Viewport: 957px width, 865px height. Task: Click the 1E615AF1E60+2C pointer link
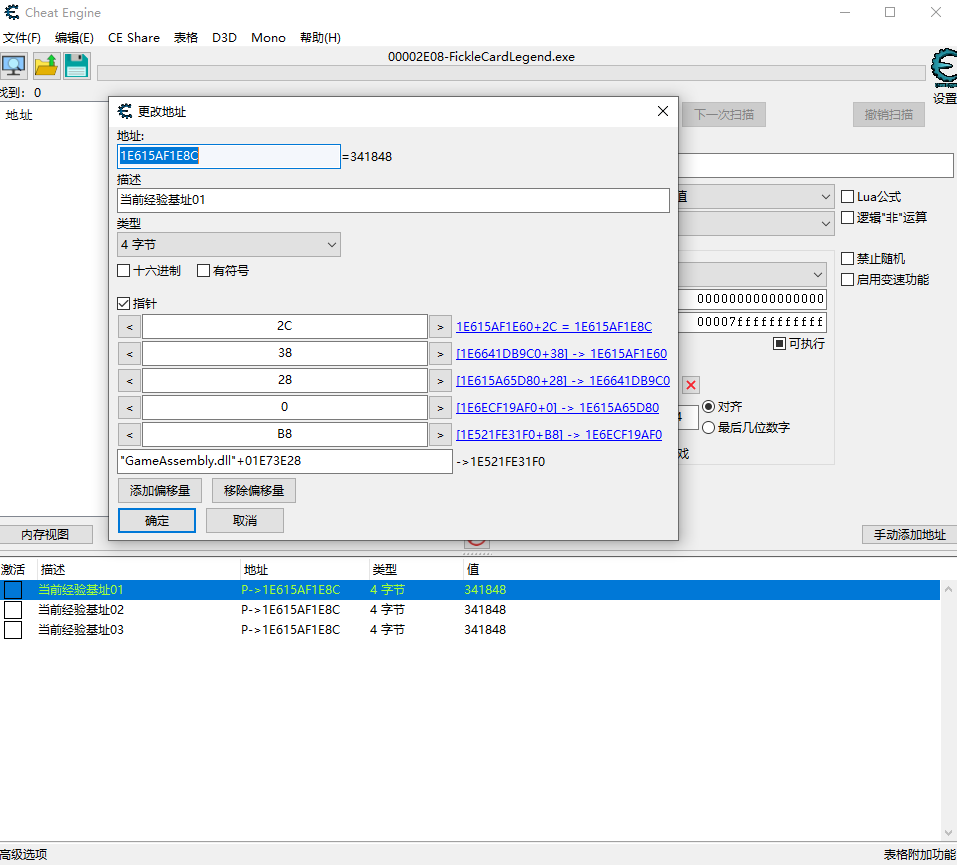[x=553, y=327]
